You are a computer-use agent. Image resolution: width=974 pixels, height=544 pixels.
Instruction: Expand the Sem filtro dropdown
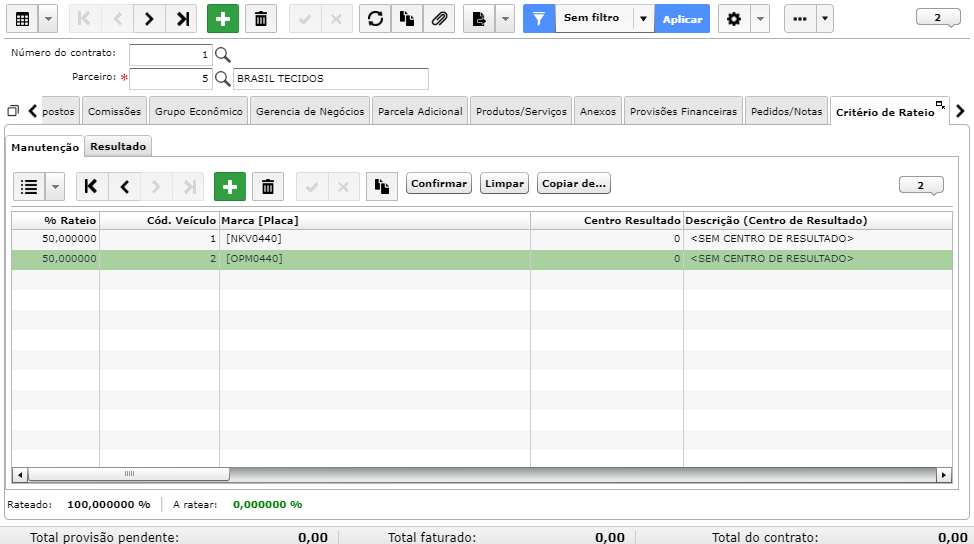click(644, 19)
